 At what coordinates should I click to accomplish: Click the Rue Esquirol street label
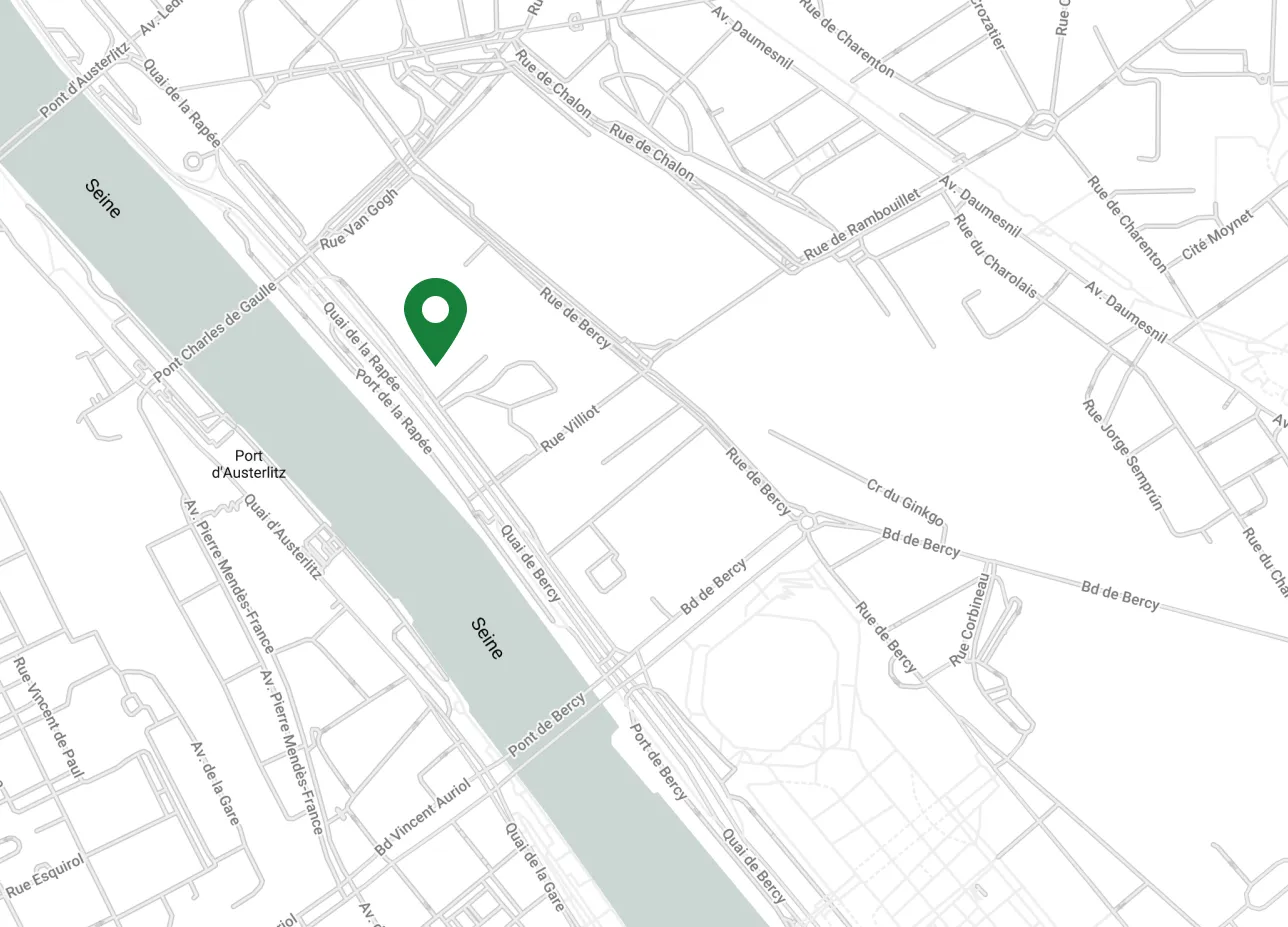[x=44, y=874]
